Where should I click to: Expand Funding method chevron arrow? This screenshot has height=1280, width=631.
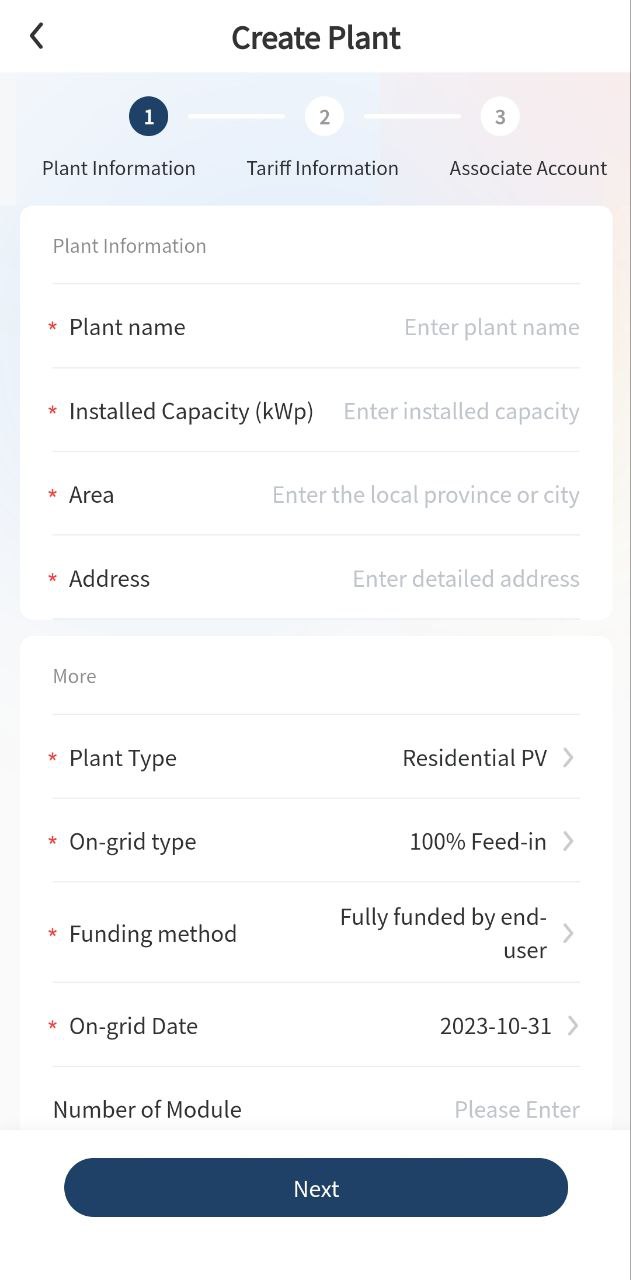568,933
